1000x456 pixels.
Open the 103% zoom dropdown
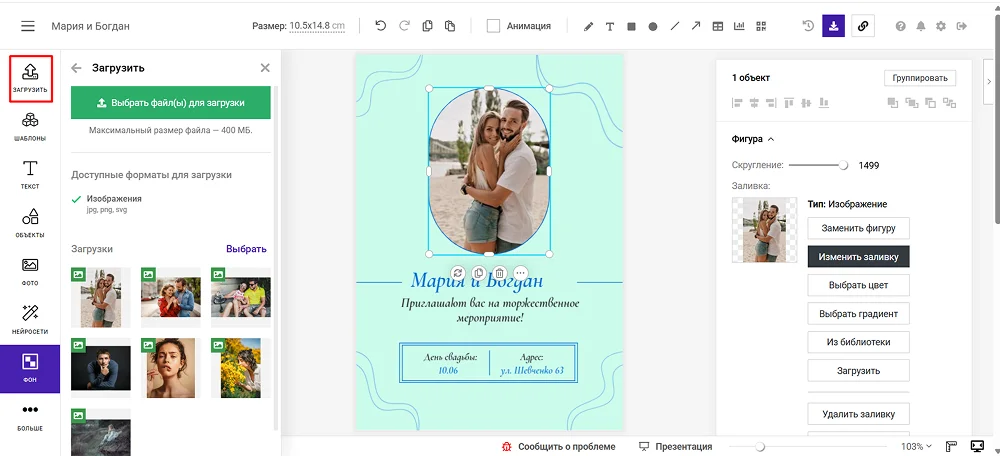click(x=917, y=446)
